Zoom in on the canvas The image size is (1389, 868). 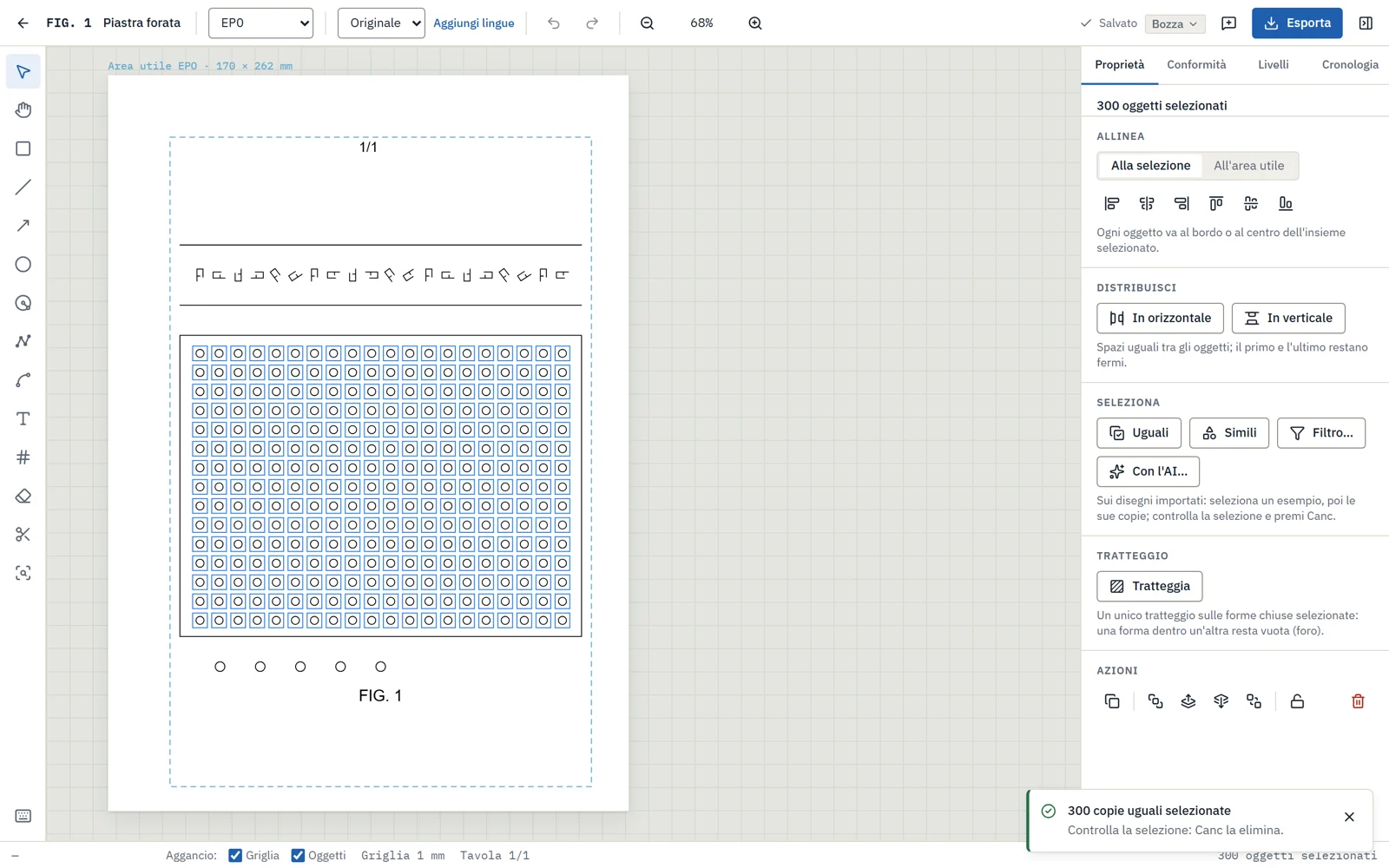[x=755, y=23]
